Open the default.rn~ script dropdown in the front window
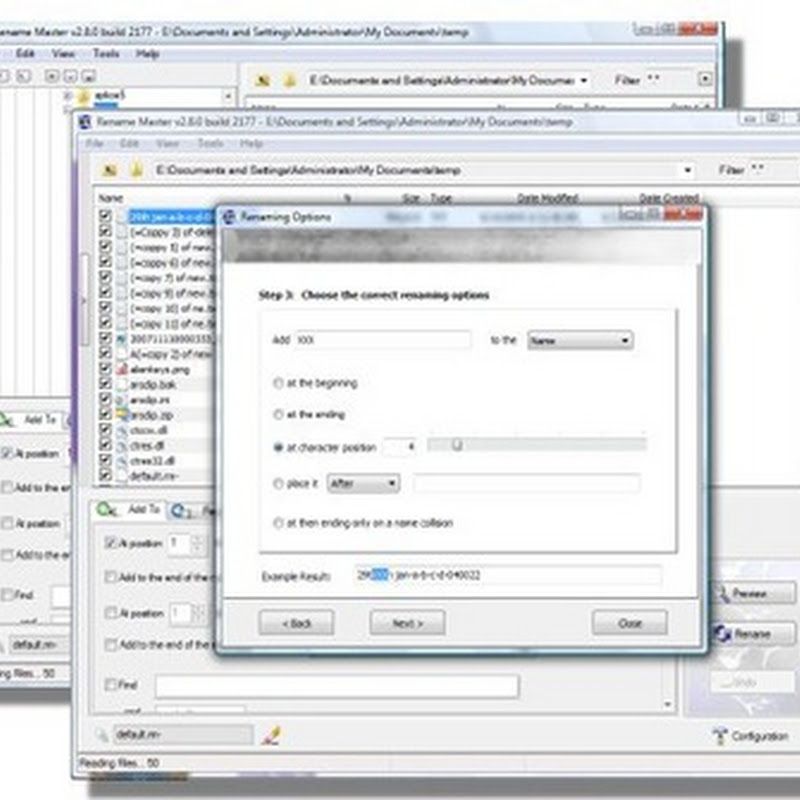The image size is (800, 800). (183, 735)
